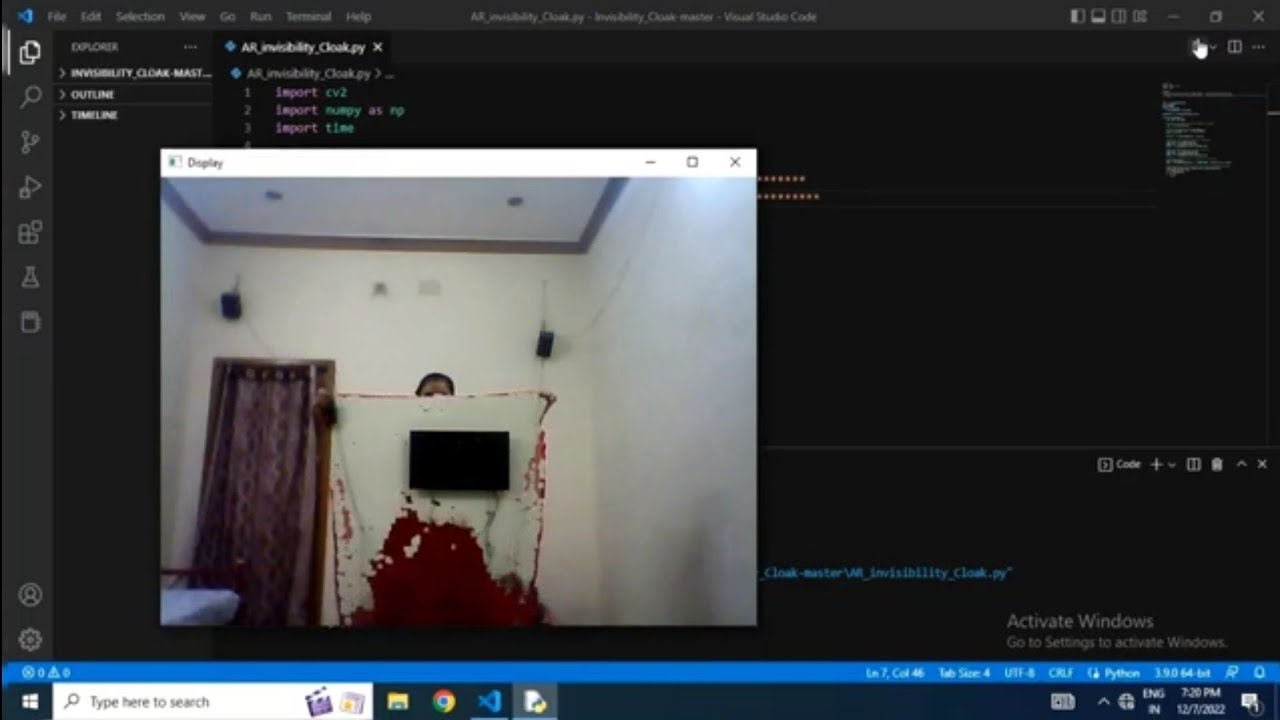Click the Display window webcam image
This screenshot has height=720, width=1280.
(458, 401)
